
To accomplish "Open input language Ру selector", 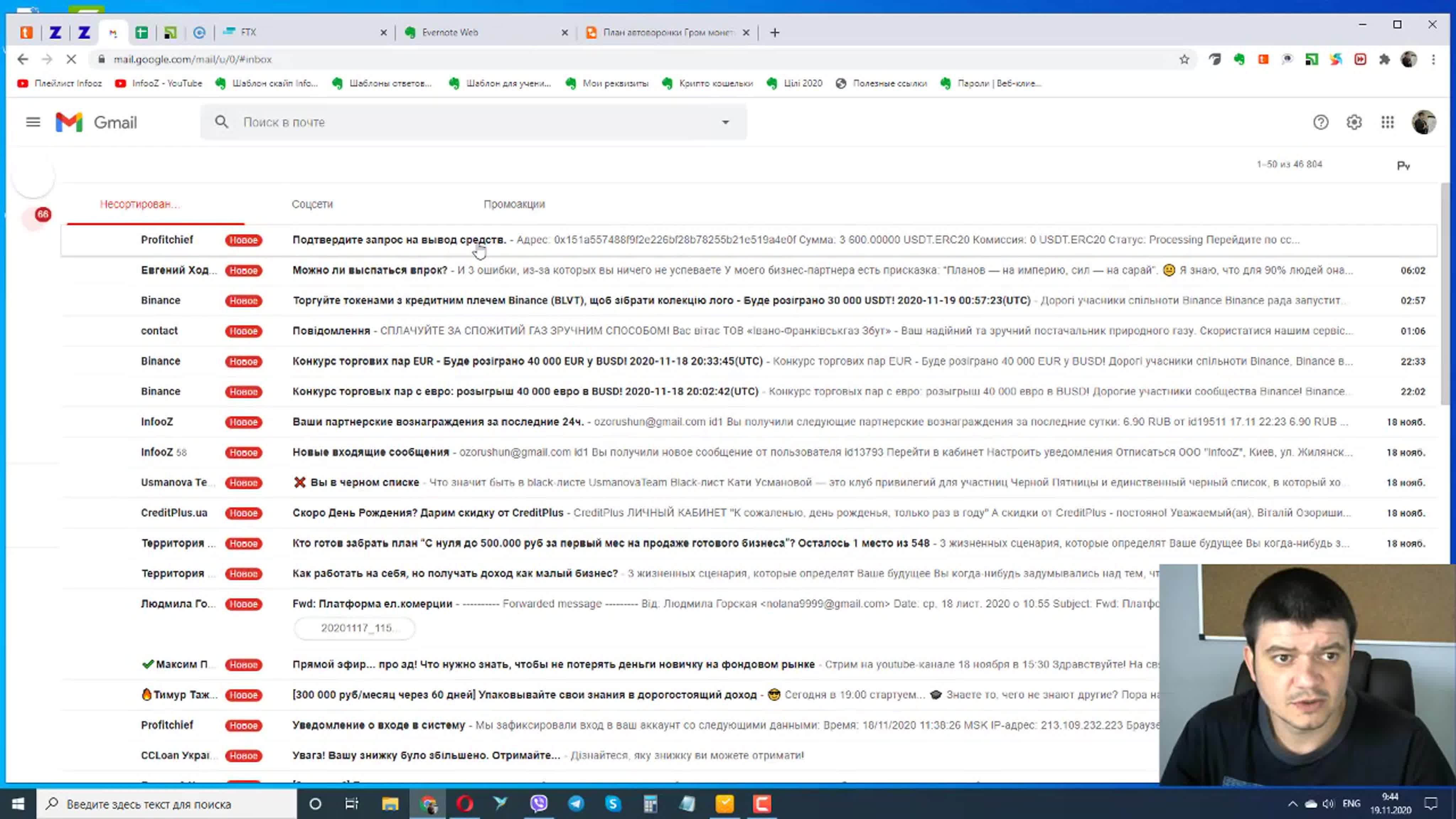I will (1403, 166).
